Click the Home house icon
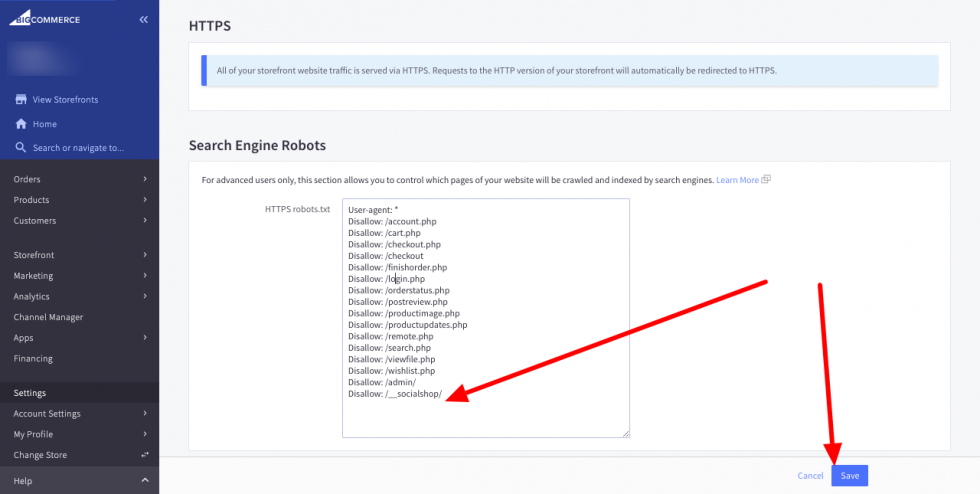 20,124
